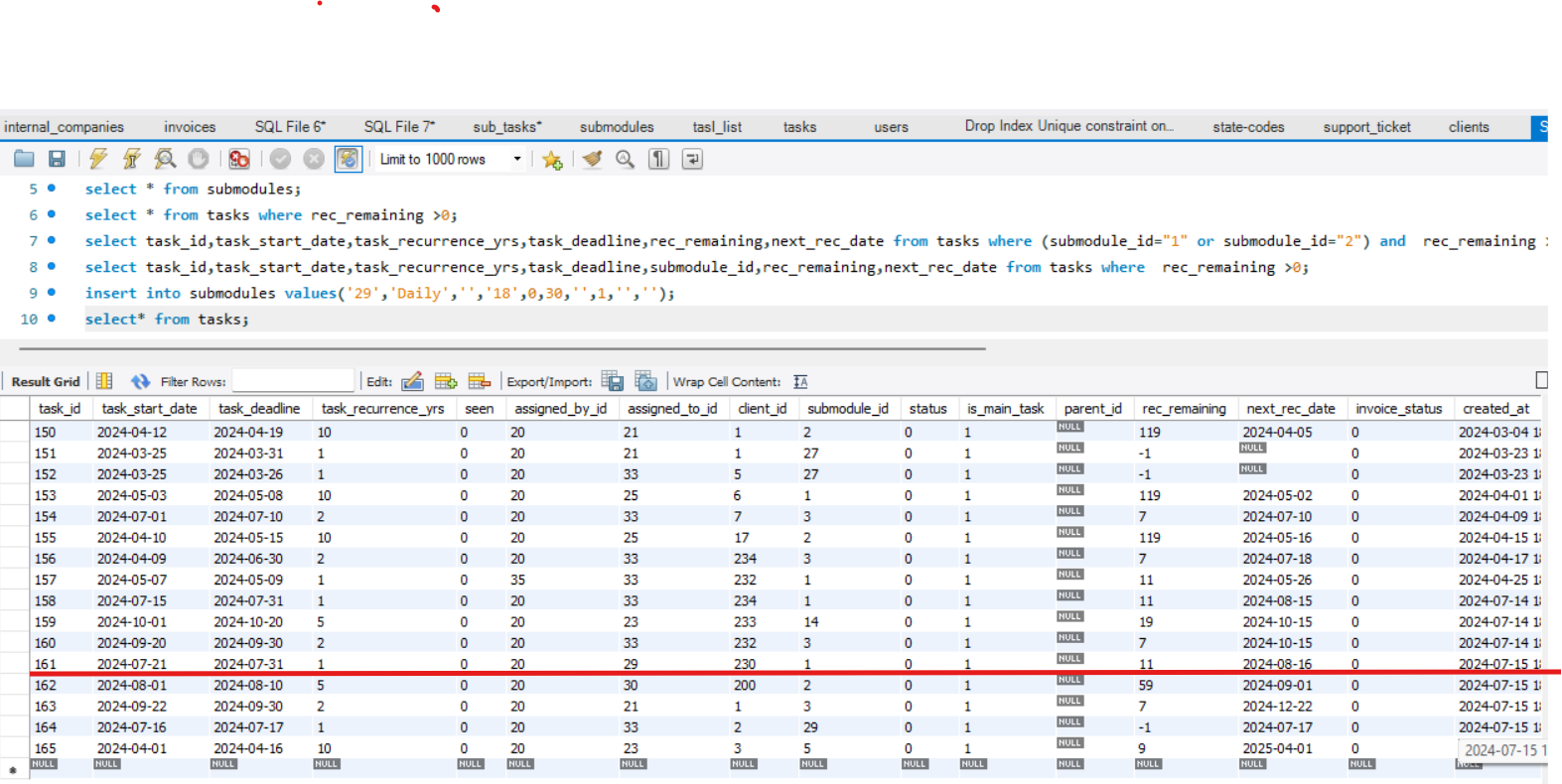Open the Drop Index Unique constraint tab
1562x784 pixels.
[1068, 126]
